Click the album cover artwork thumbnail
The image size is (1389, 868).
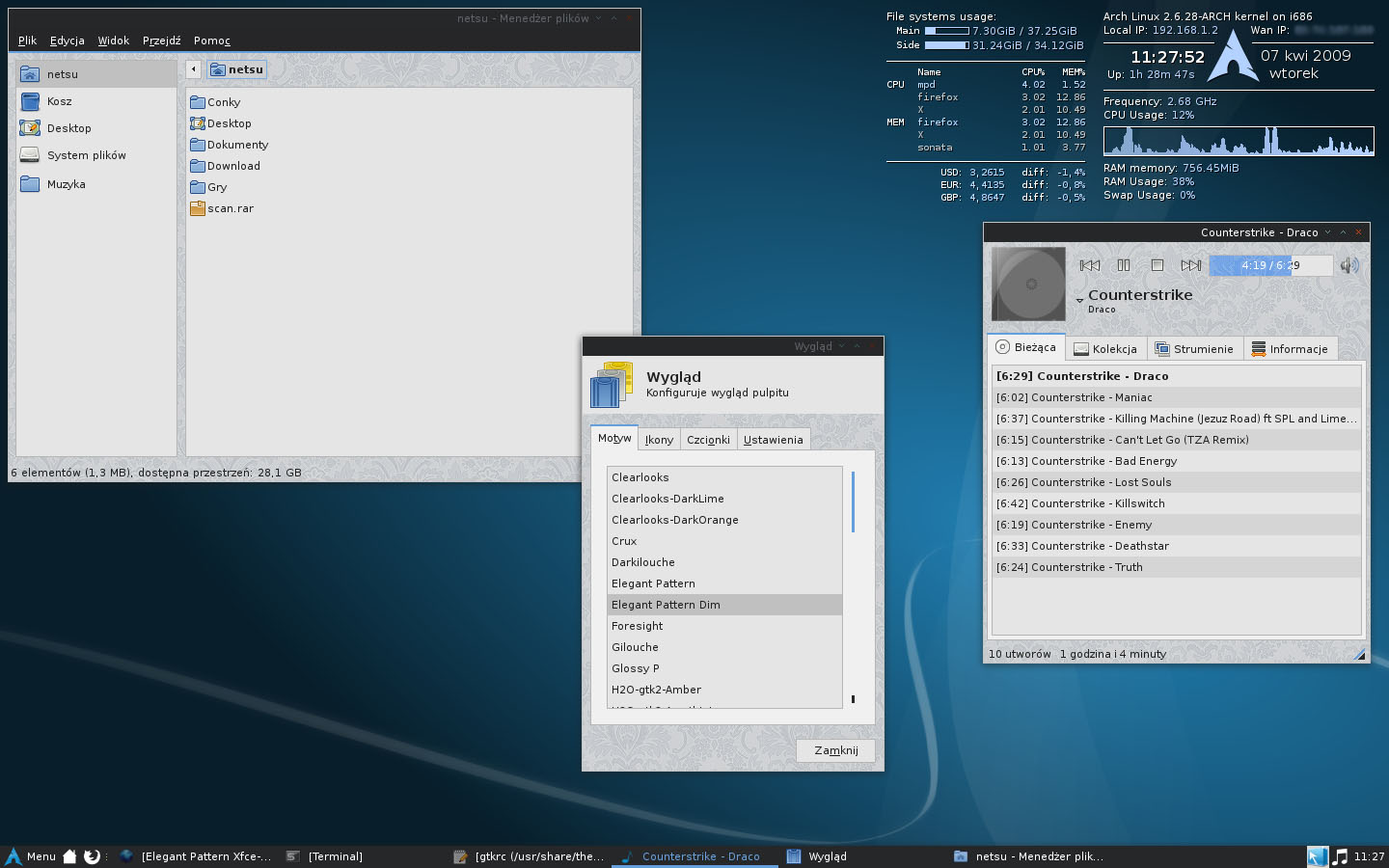point(1028,284)
